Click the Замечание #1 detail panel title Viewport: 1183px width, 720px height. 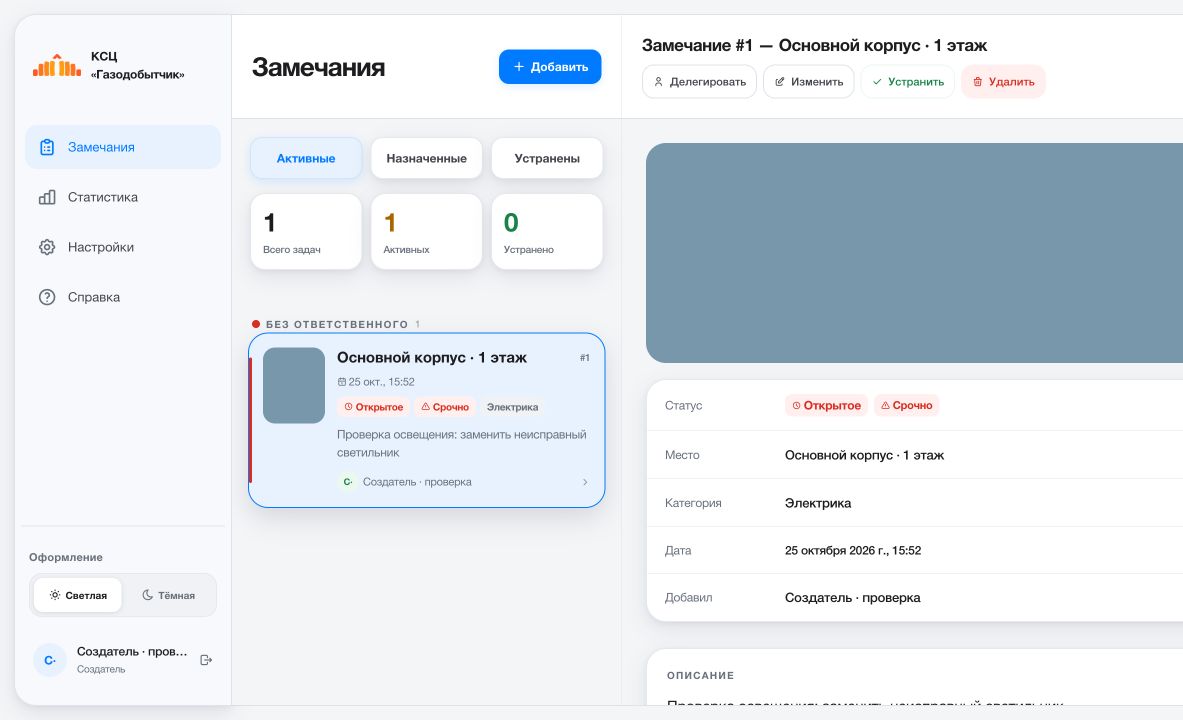(814, 45)
